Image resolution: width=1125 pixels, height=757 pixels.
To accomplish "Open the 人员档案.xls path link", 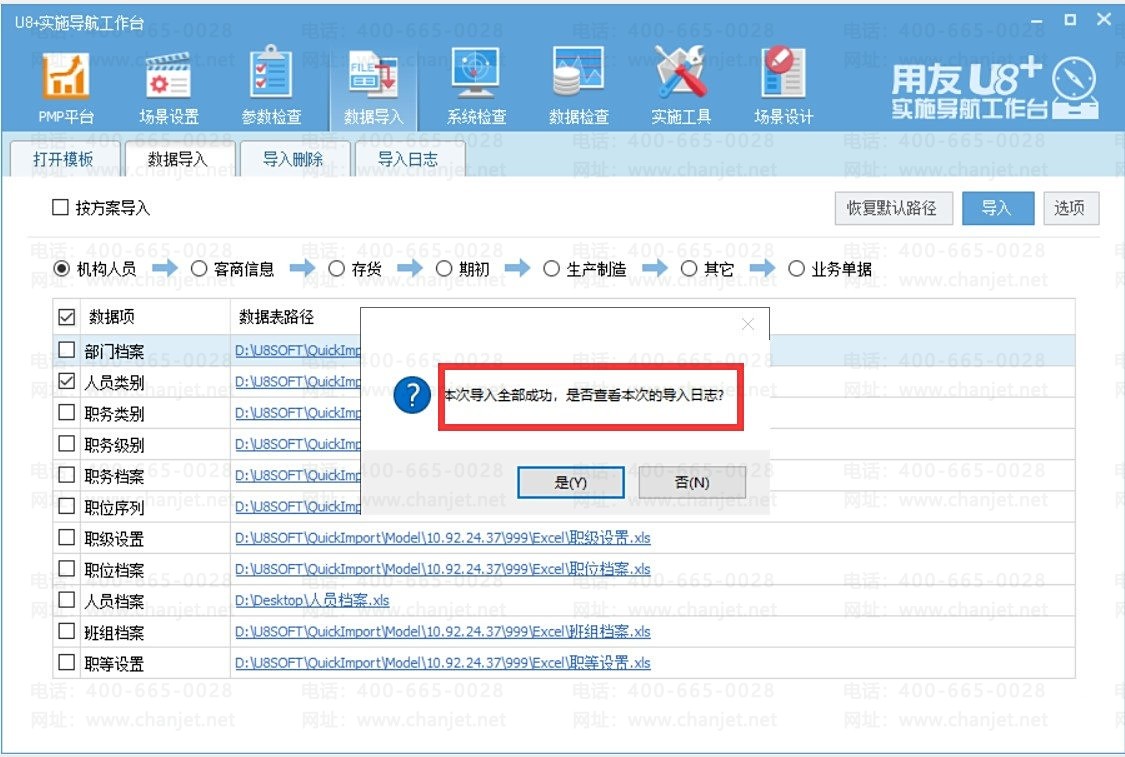I will [x=312, y=601].
